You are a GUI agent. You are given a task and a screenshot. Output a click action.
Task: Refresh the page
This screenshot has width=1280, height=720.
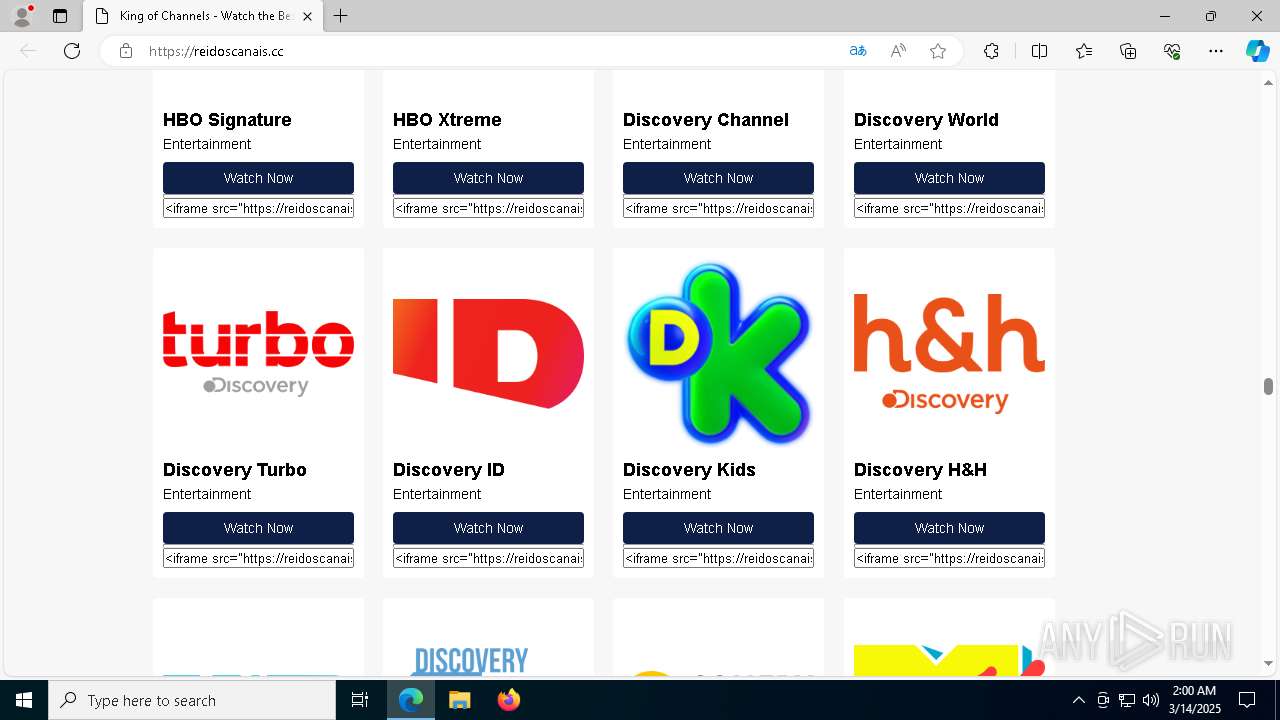72,51
